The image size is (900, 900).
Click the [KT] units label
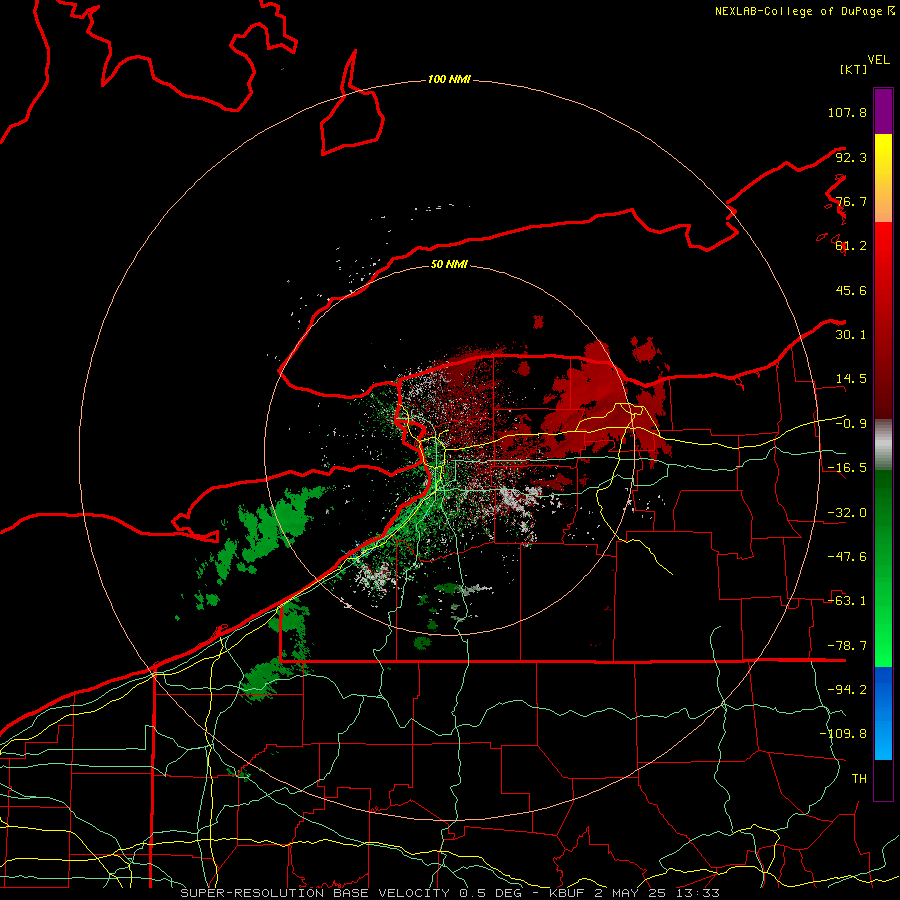click(853, 69)
